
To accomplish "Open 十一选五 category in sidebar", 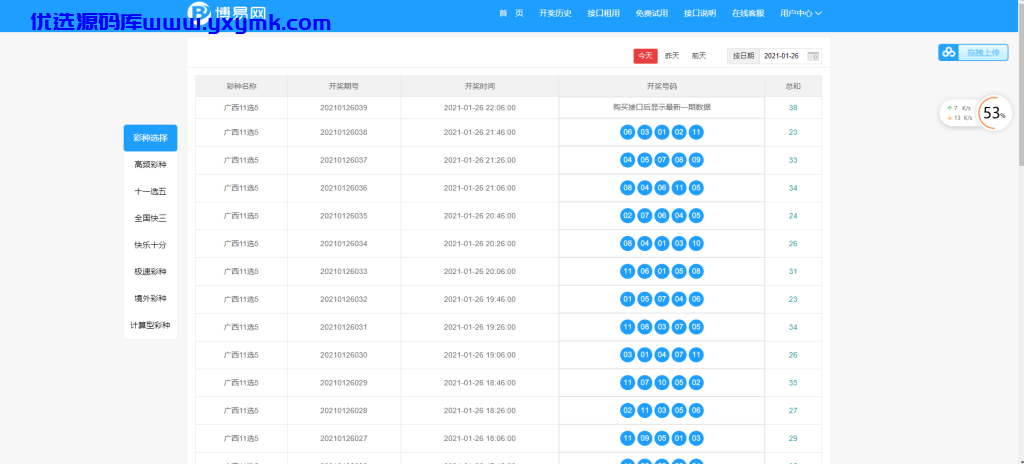I will pos(150,191).
